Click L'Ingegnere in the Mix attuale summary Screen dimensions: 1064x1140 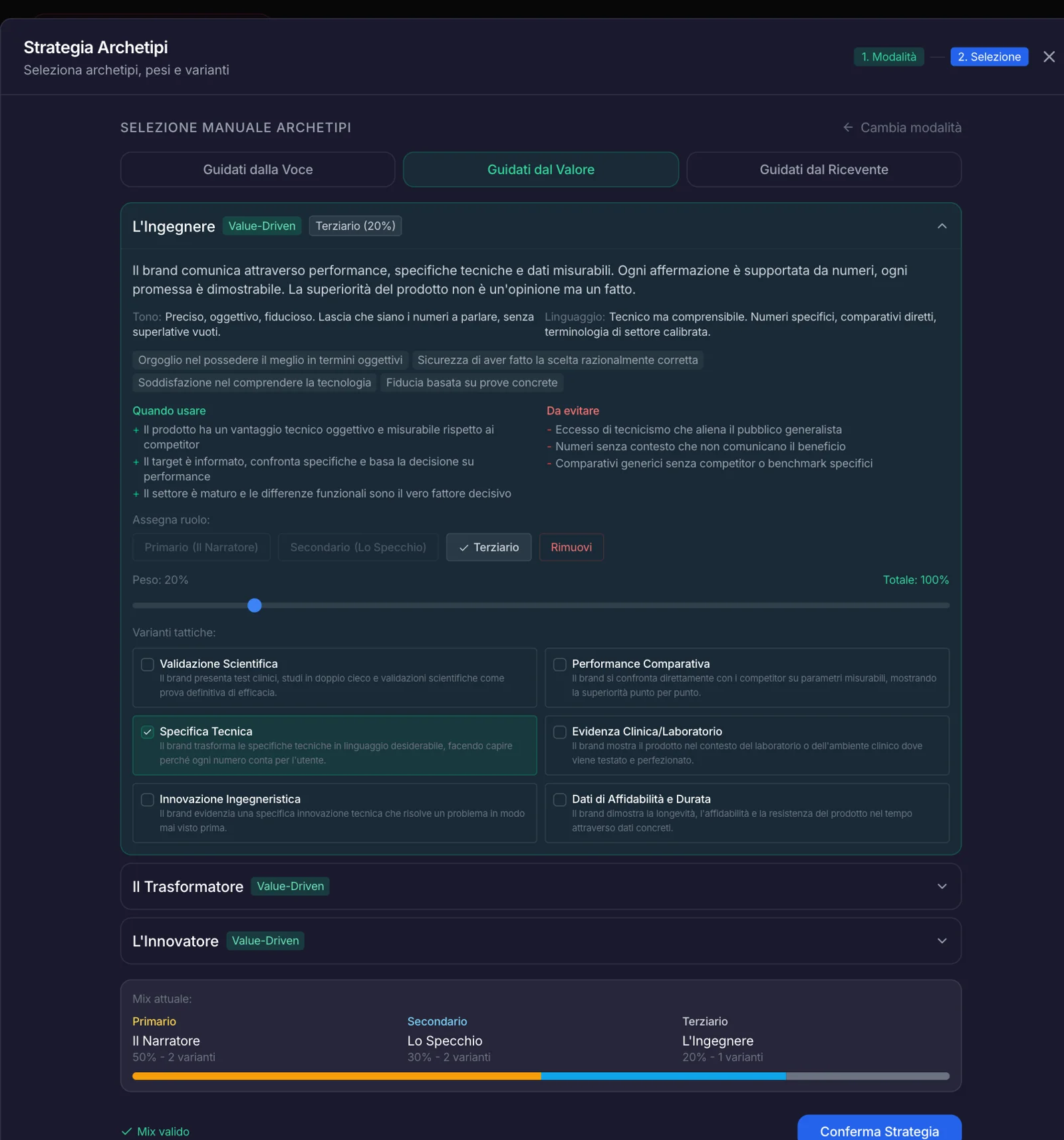[718, 1041]
